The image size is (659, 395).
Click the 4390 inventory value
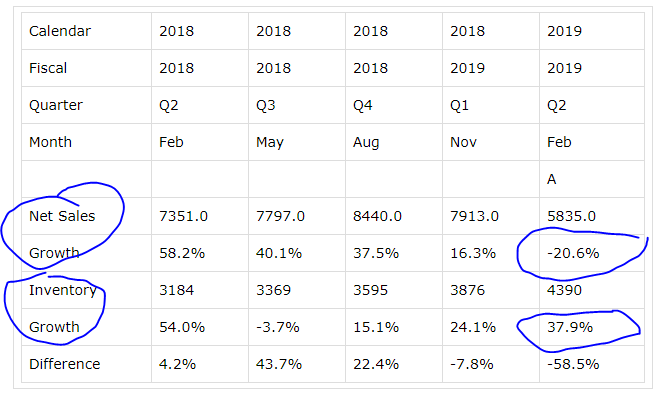tap(564, 290)
